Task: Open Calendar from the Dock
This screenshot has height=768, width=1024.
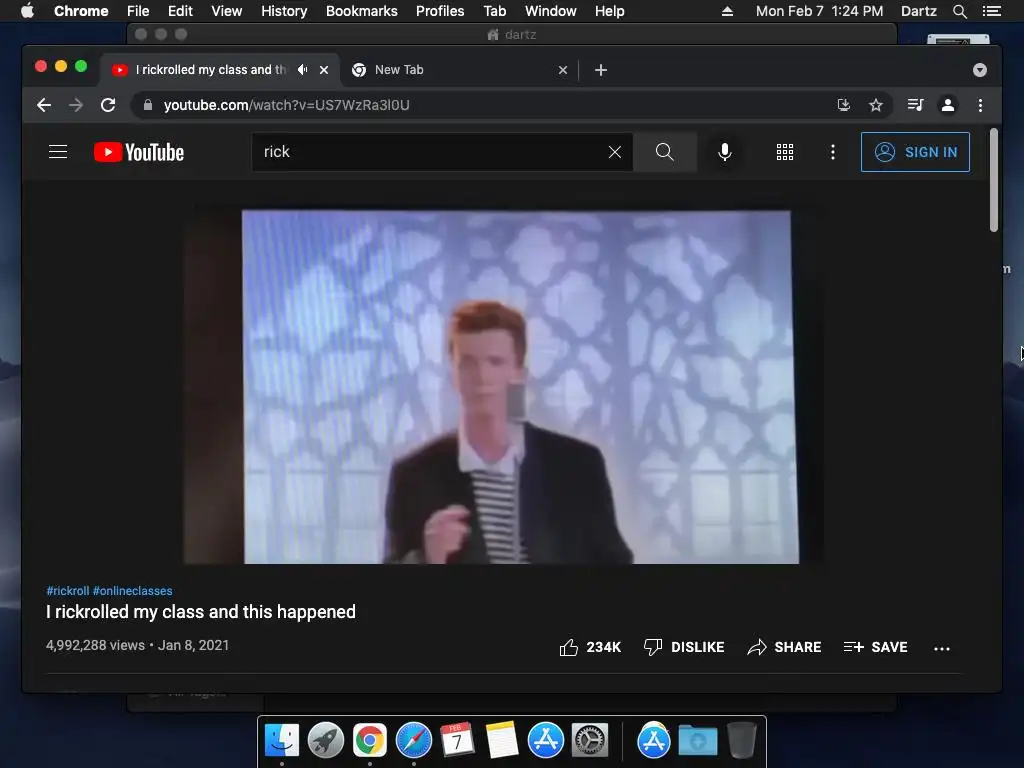Action: [457, 741]
